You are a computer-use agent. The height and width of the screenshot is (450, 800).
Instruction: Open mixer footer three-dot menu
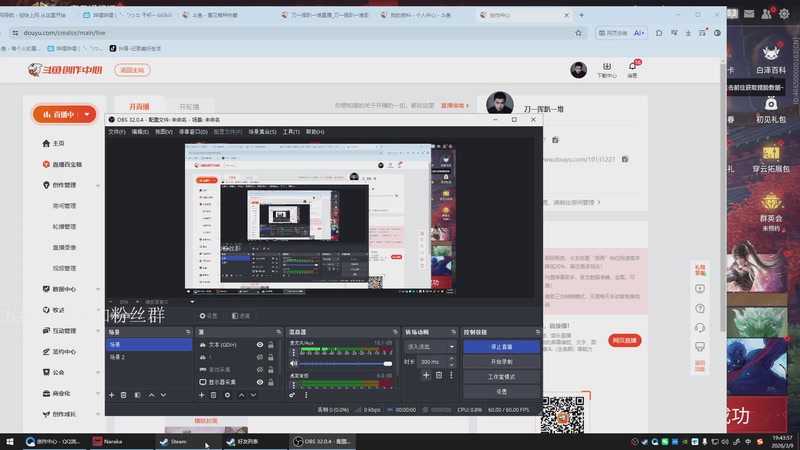[306, 395]
